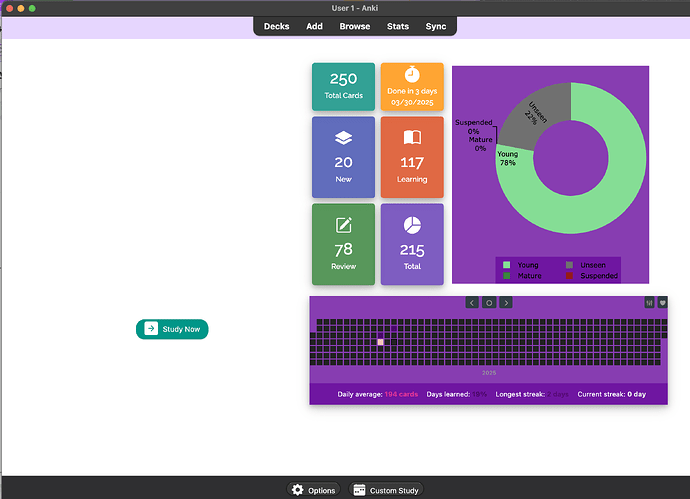
Task: Open the Add card dialog
Action: click(x=314, y=26)
